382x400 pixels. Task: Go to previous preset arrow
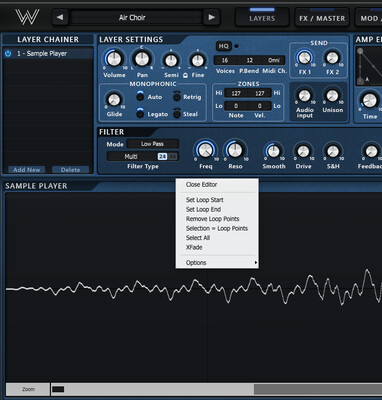[60, 17]
